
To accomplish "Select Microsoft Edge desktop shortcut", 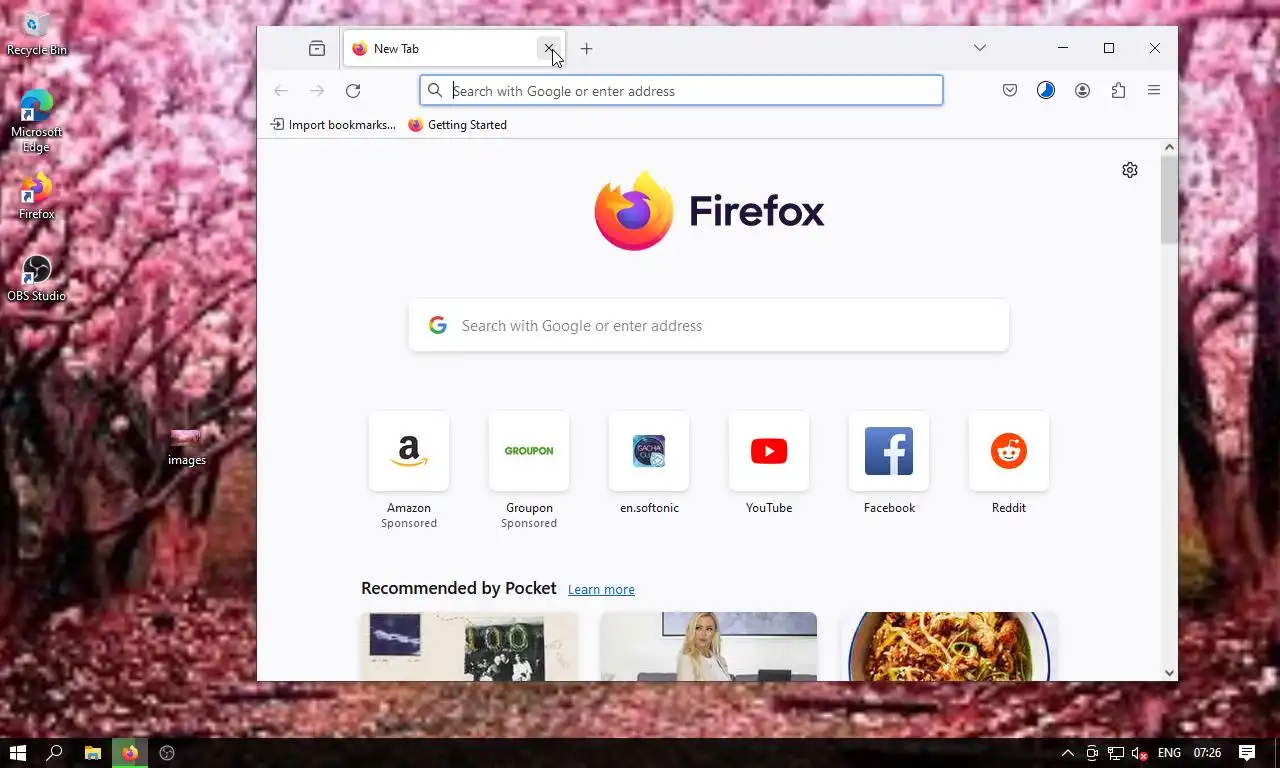I will coord(37,121).
